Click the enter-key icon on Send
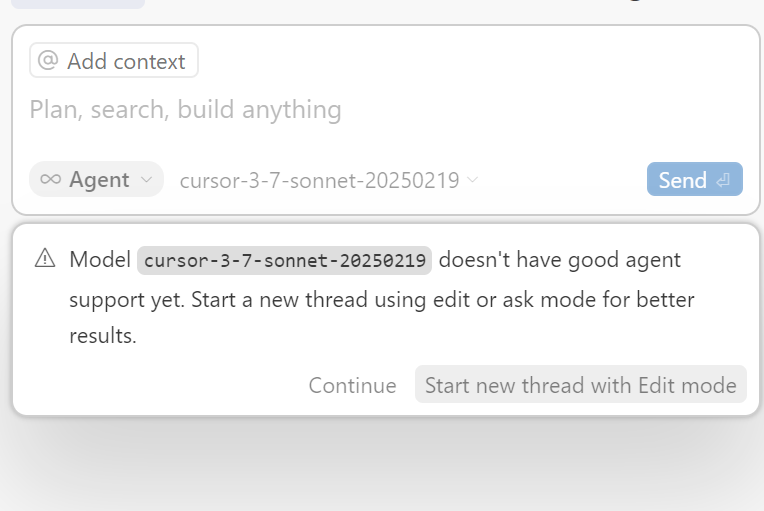This screenshot has width=764, height=511. (724, 180)
